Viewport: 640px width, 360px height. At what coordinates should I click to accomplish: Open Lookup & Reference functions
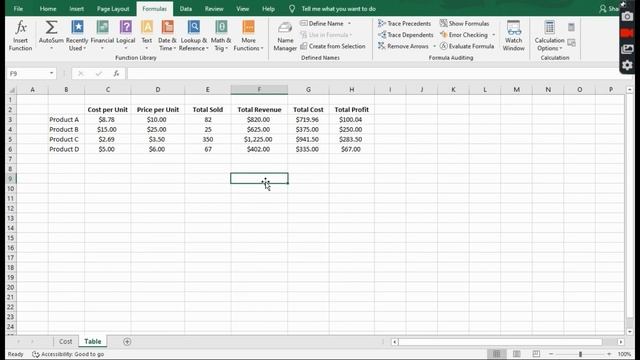point(194,36)
